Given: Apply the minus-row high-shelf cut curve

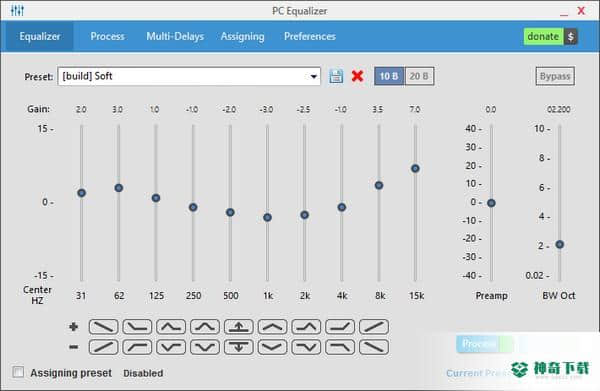Looking at the screenshot, I should (x=340, y=347).
